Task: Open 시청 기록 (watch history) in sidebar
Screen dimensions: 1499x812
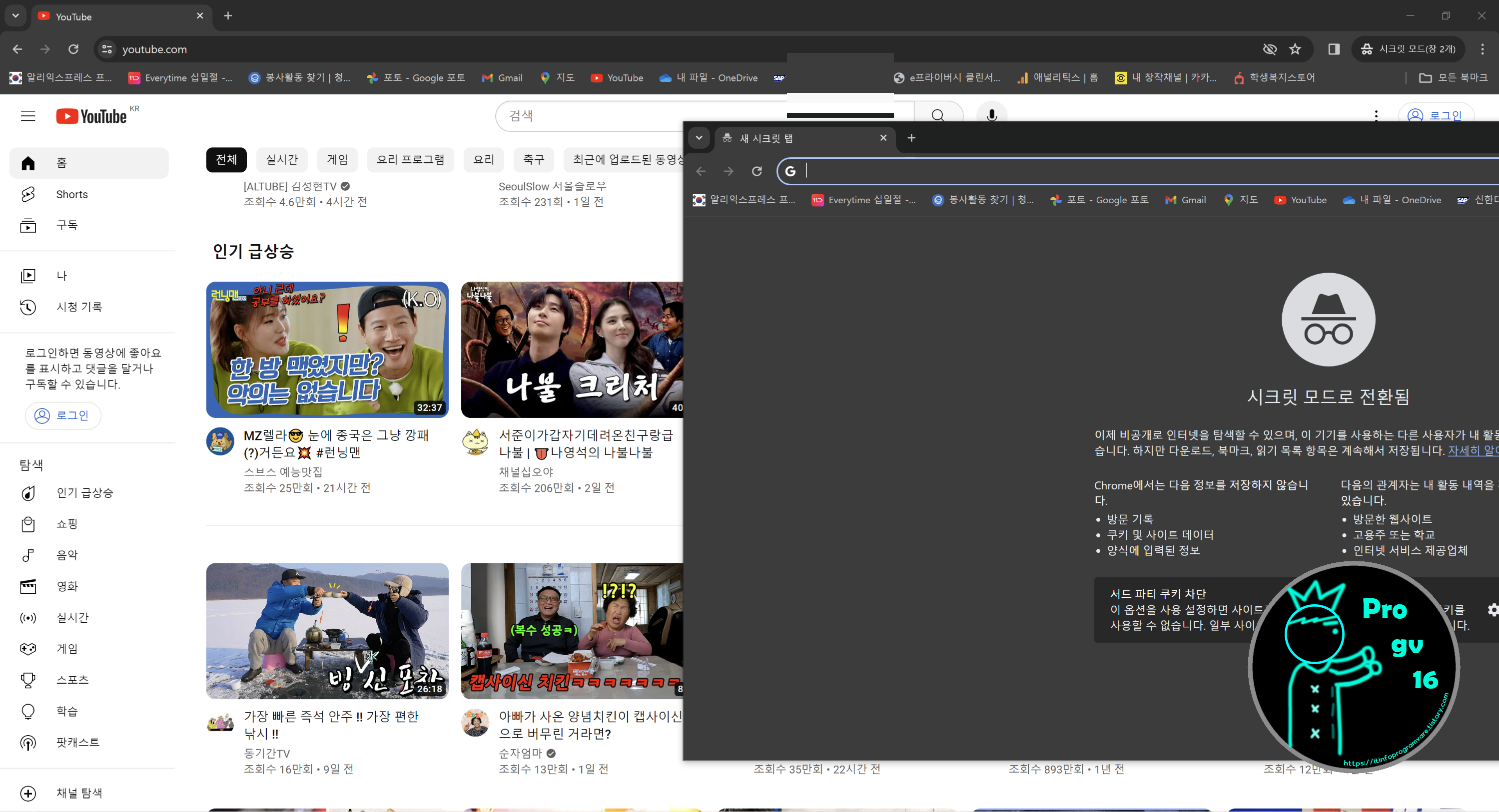Action: (79, 307)
